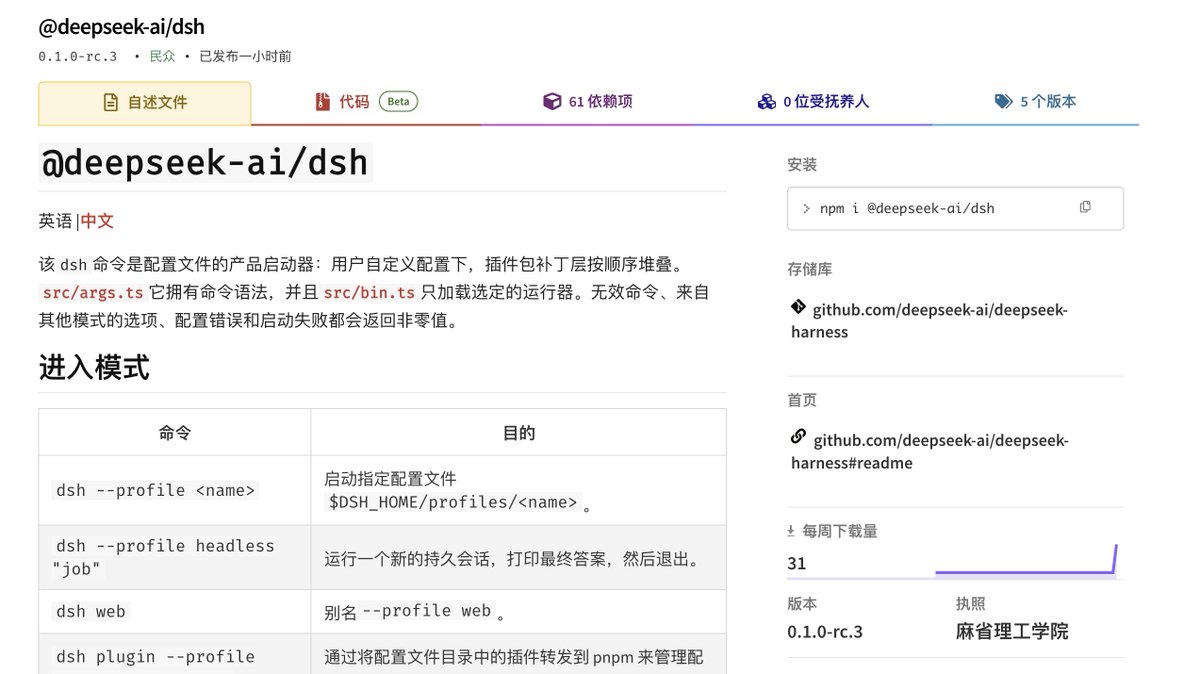Screen dimensions: 1200x674
Task: Click the npm i @deepseek-ai/dsh command field
Action: (955, 208)
